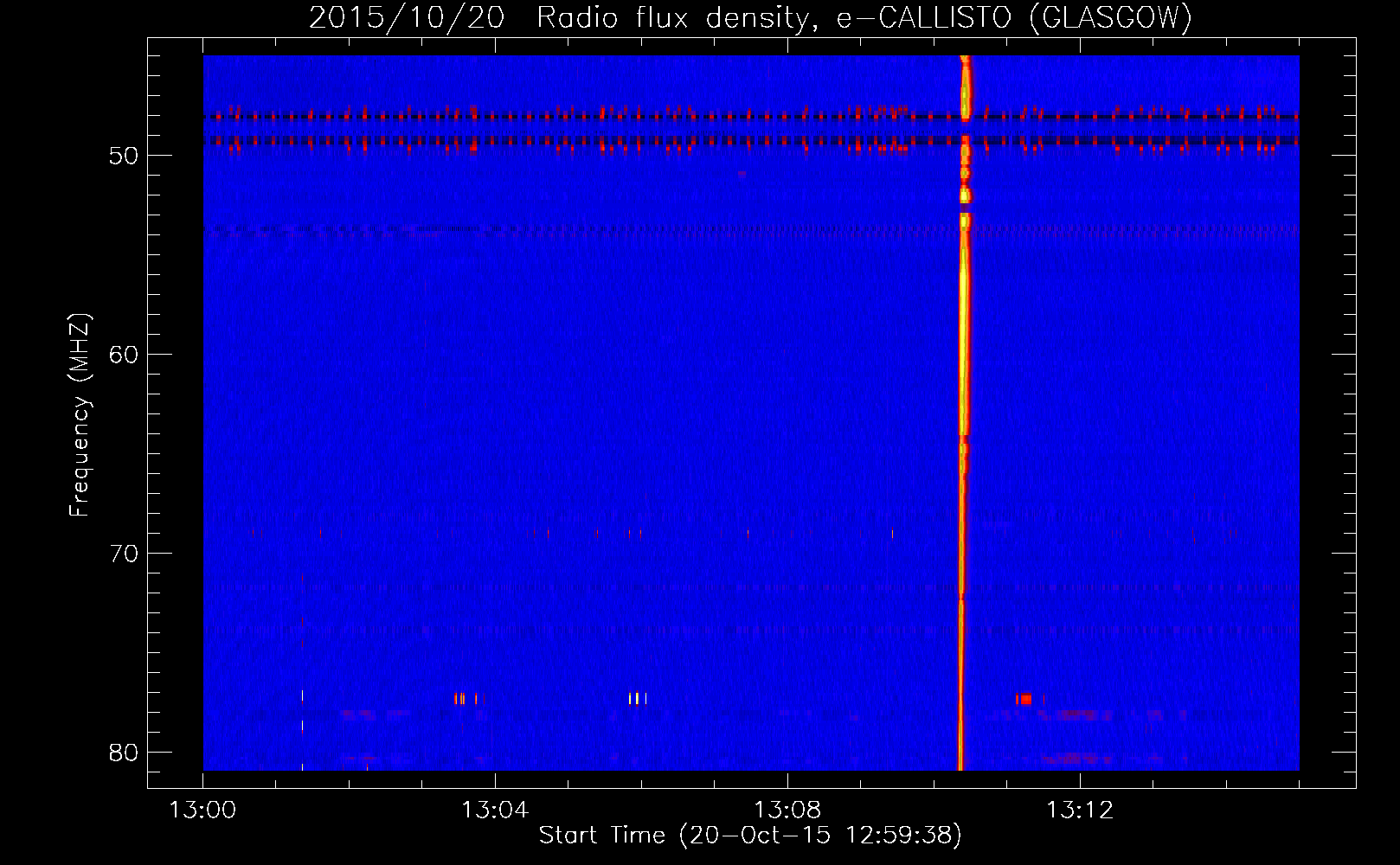This screenshot has width=1400, height=865.
Task: Click the dark interference band near 48 MHz
Action: [751, 117]
